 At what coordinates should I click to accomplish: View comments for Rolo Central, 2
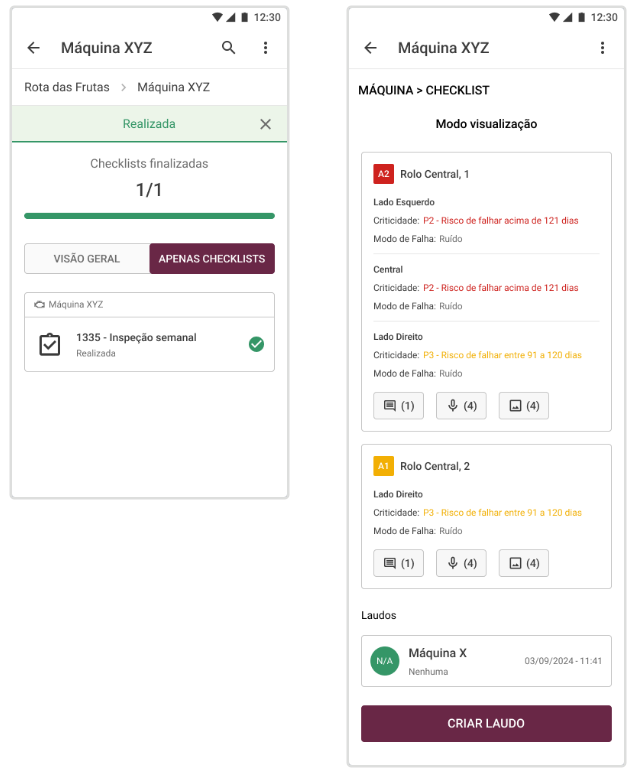[398, 563]
